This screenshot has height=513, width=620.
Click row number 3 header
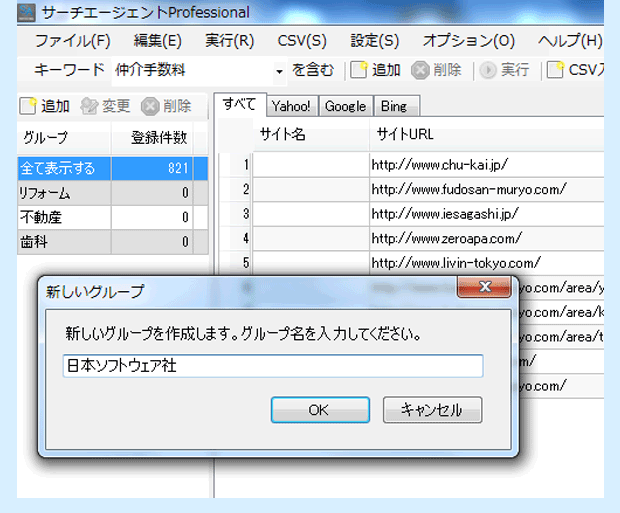(x=236, y=214)
